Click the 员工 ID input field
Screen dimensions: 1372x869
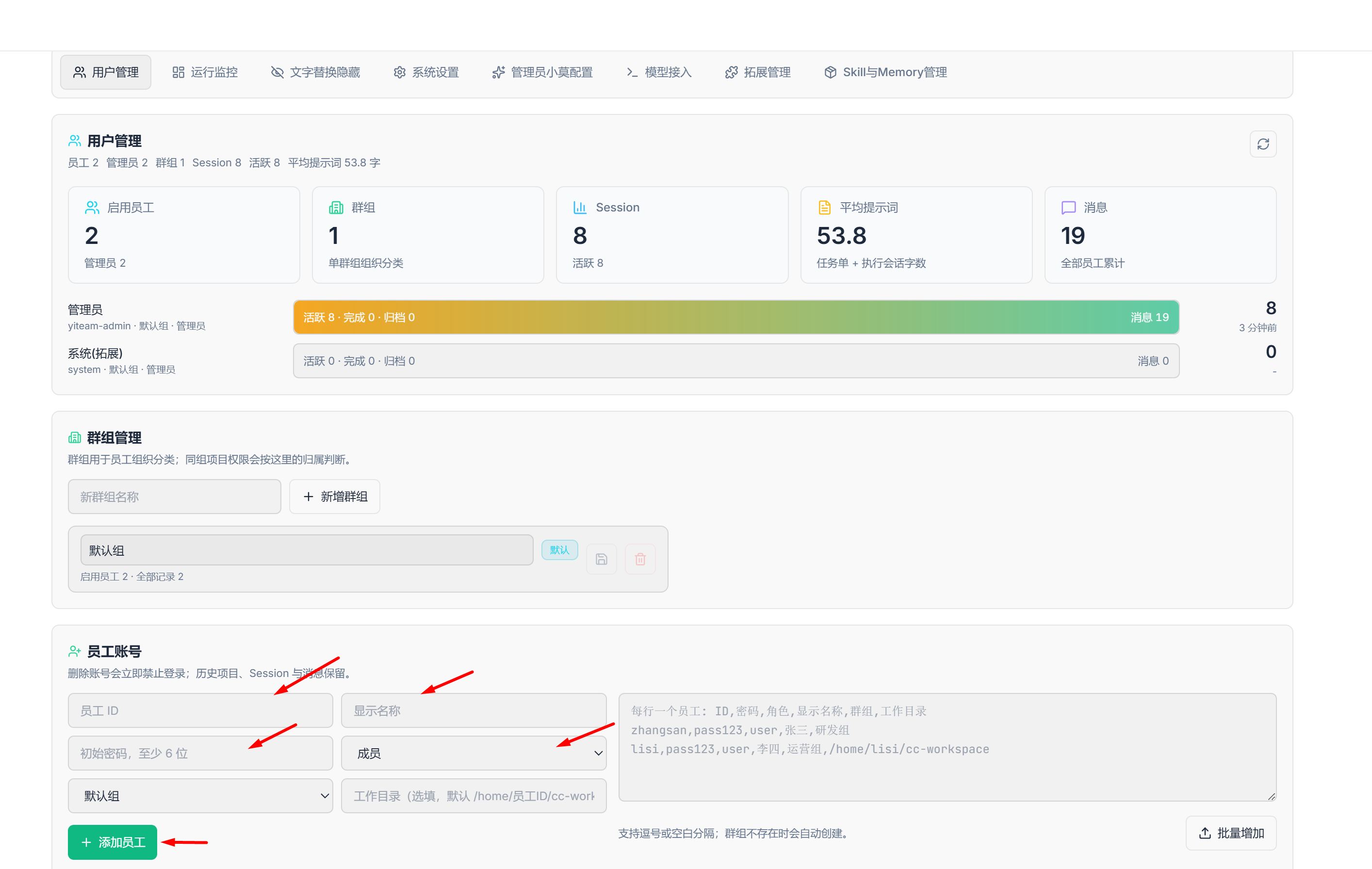coord(200,710)
